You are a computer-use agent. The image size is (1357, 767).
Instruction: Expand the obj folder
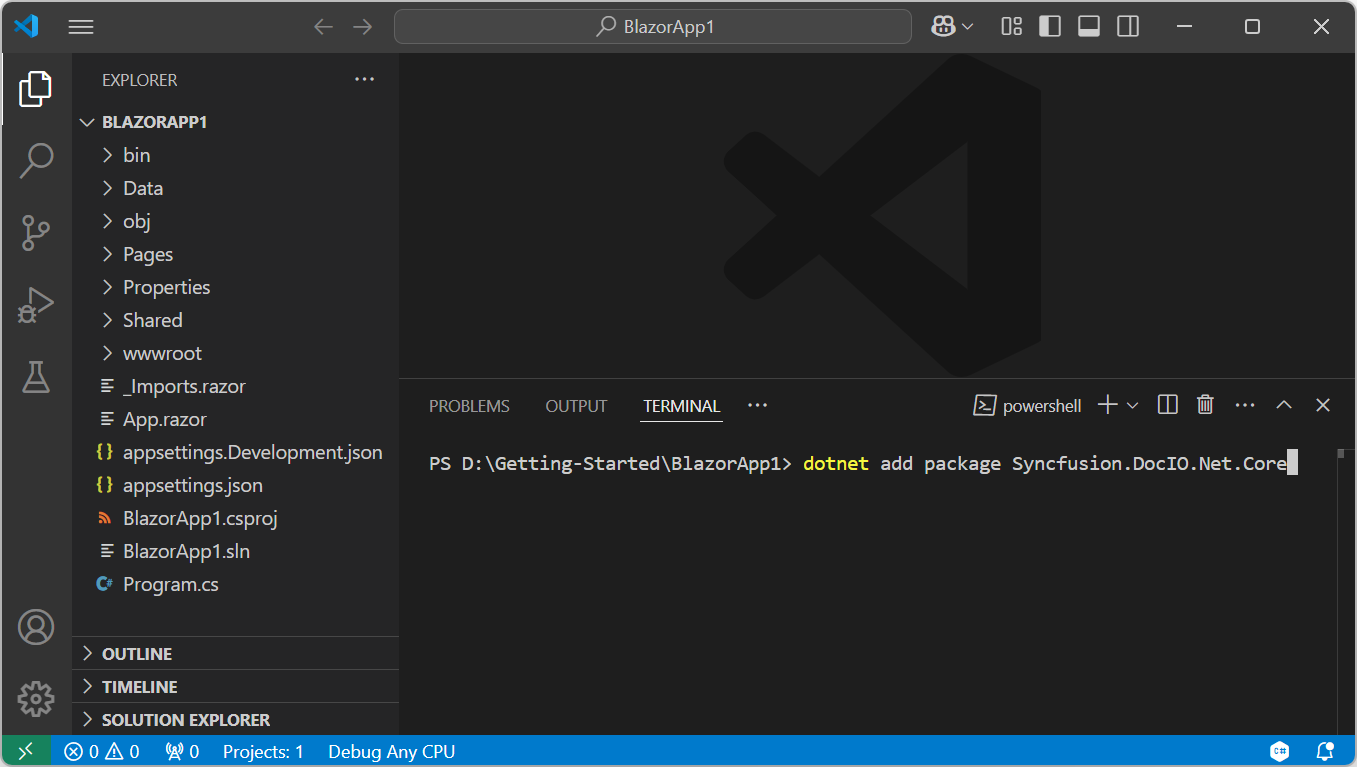click(235, 221)
